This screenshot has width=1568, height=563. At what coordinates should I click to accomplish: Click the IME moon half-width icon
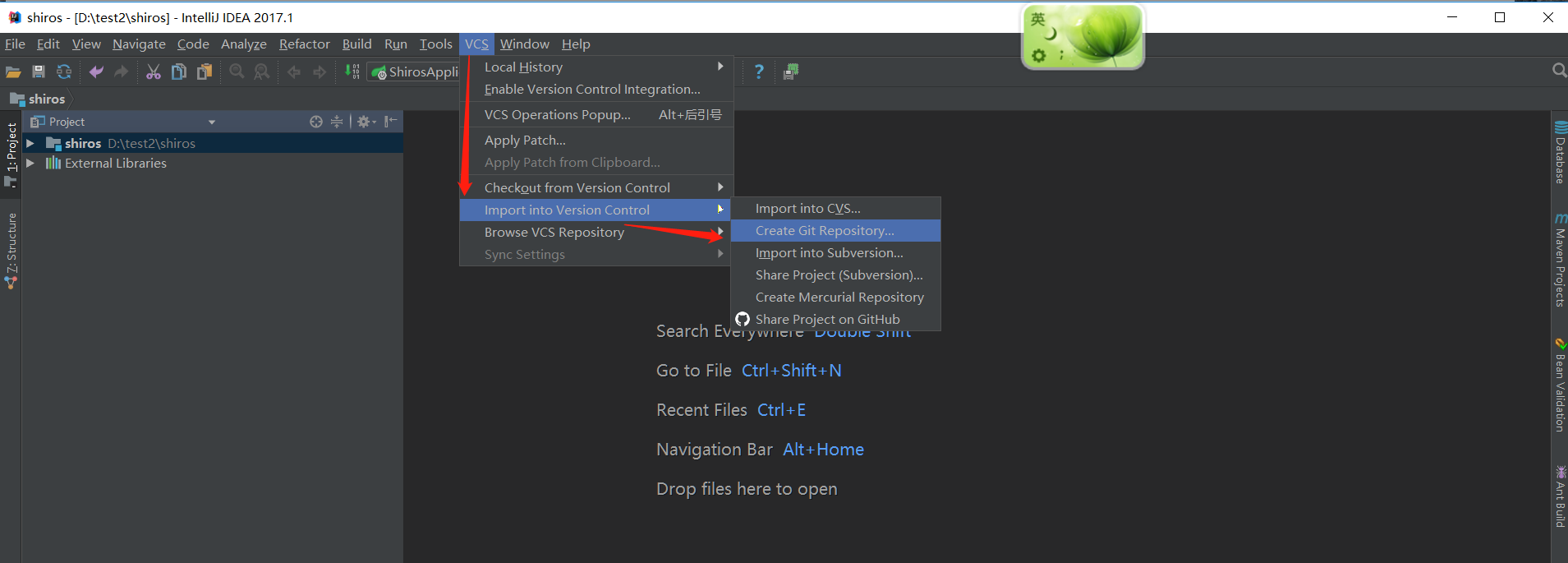pyautogui.click(x=1051, y=34)
